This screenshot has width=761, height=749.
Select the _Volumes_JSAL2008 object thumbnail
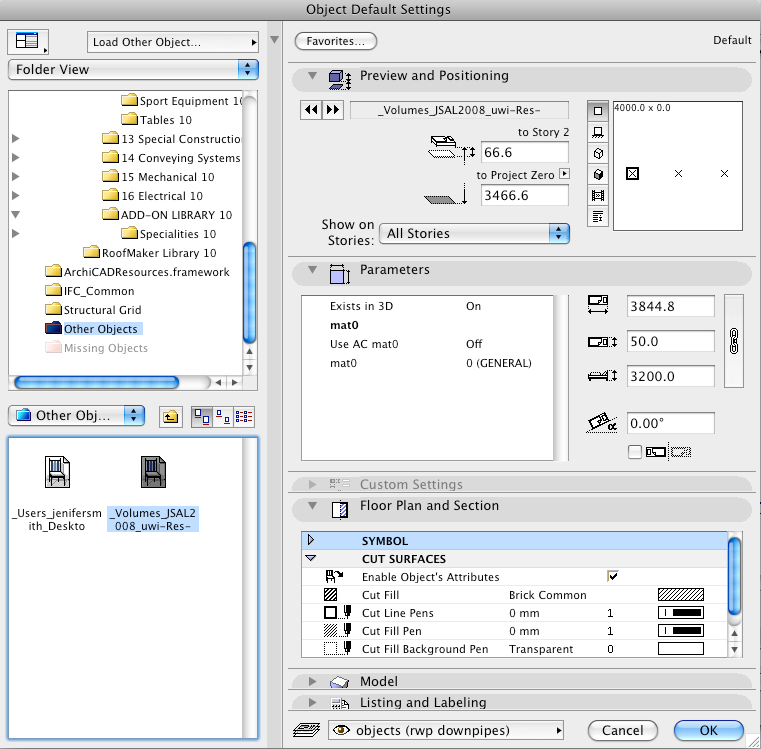point(153,471)
